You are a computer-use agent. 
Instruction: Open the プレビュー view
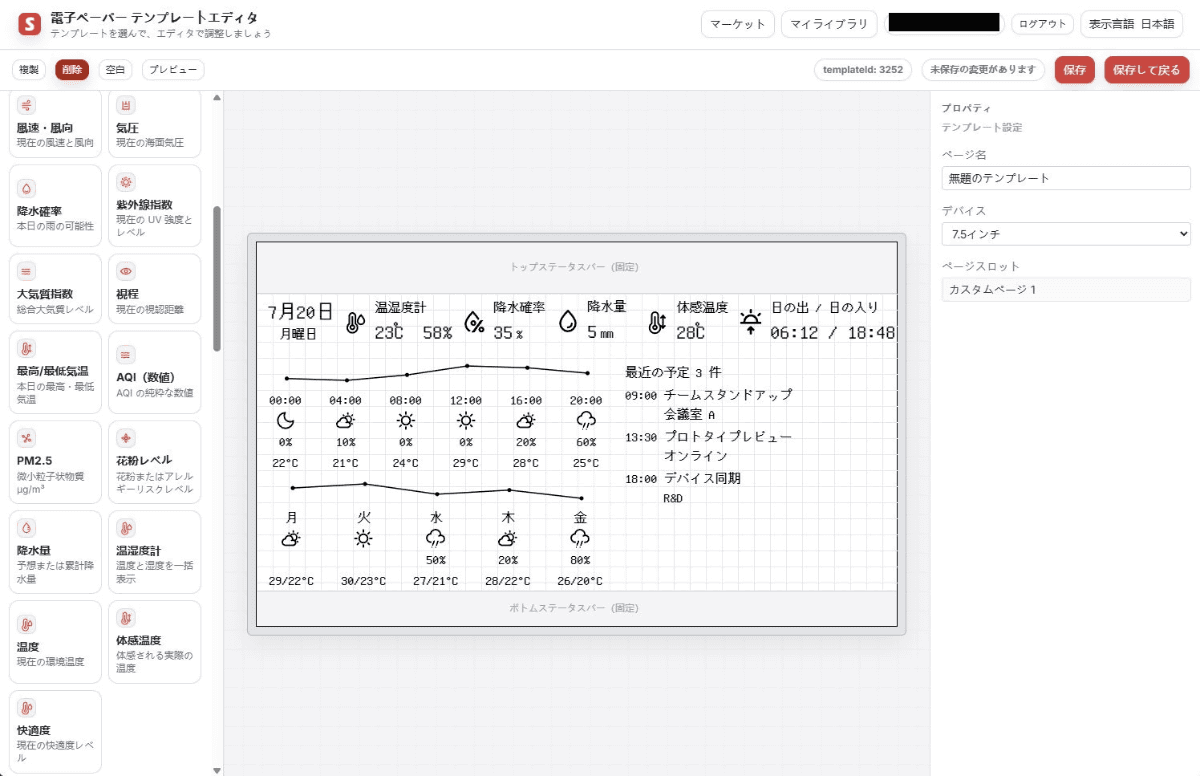[x=173, y=70]
